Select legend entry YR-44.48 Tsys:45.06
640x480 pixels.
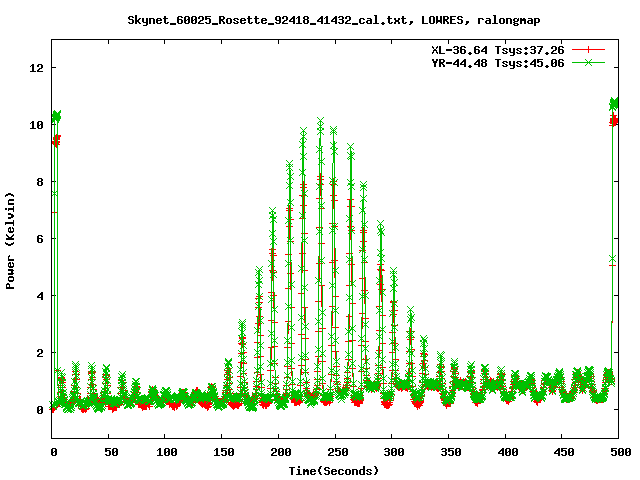[x=498, y=63]
